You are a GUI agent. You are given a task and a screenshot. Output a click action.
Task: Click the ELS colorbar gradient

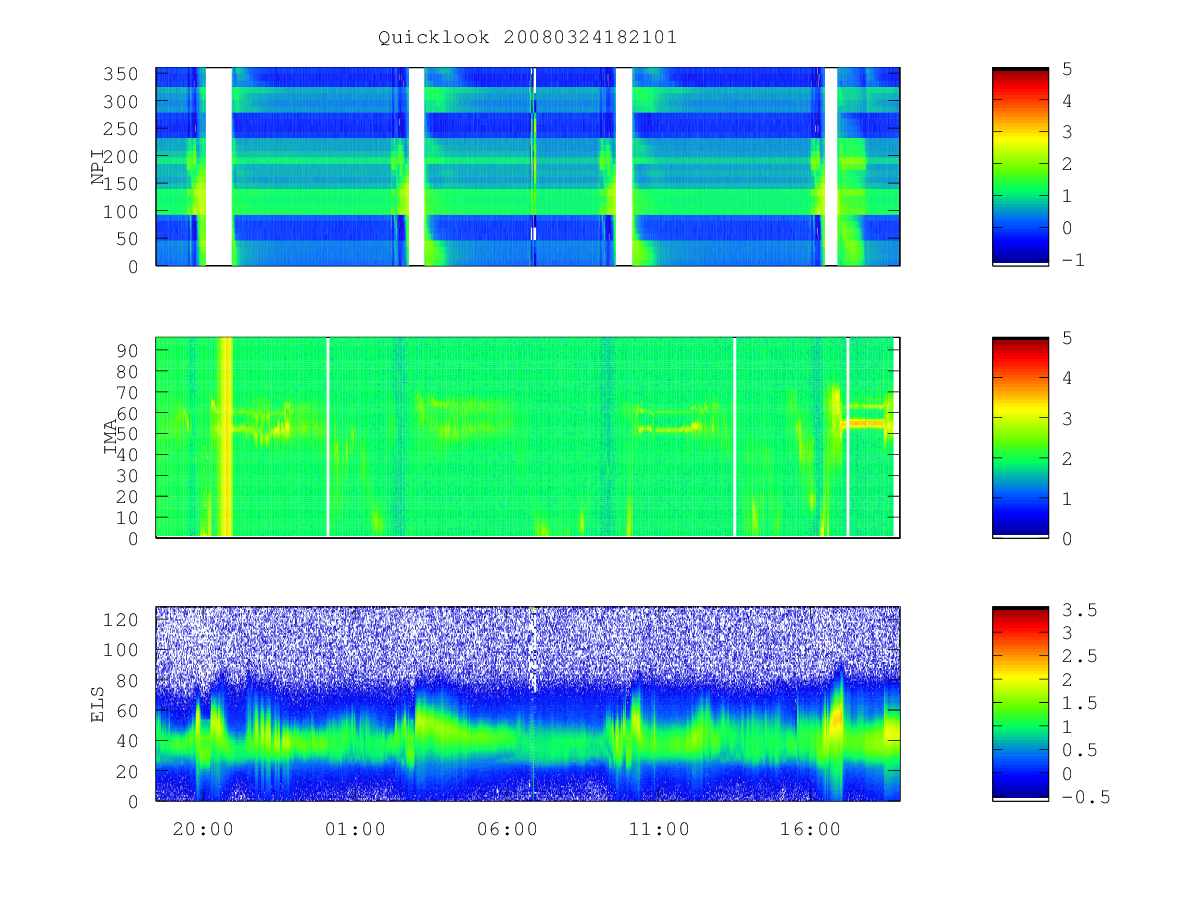1020,704
